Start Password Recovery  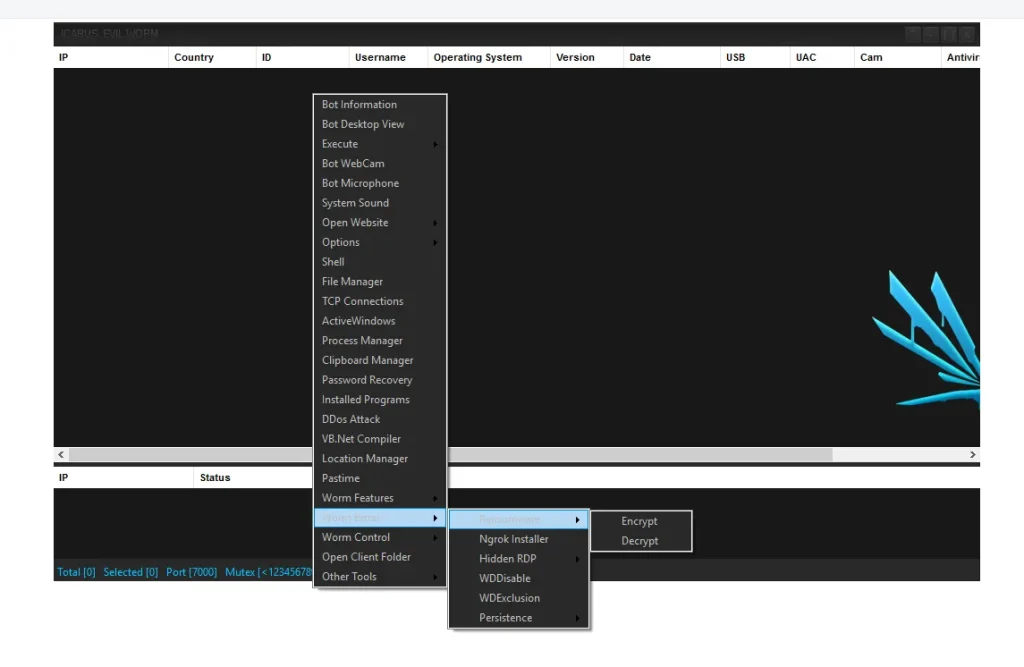click(x=366, y=379)
